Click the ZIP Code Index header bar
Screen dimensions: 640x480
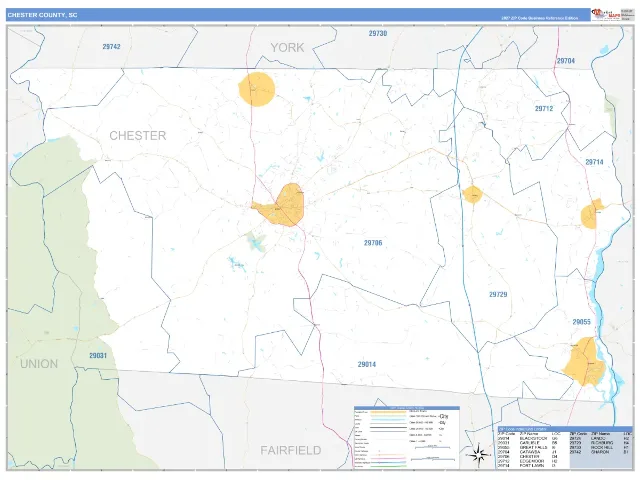coord(564,429)
